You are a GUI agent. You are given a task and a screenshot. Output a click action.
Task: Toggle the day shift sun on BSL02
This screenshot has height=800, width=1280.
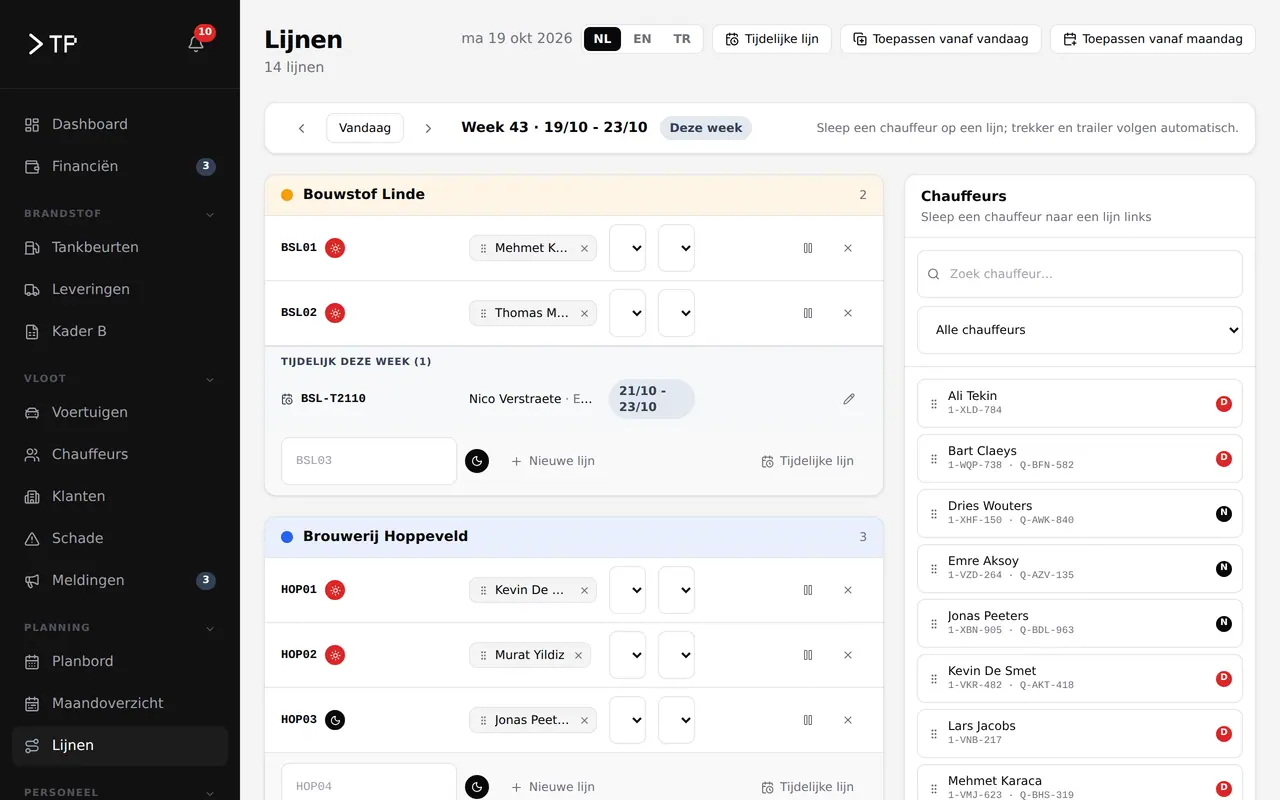pos(335,313)
